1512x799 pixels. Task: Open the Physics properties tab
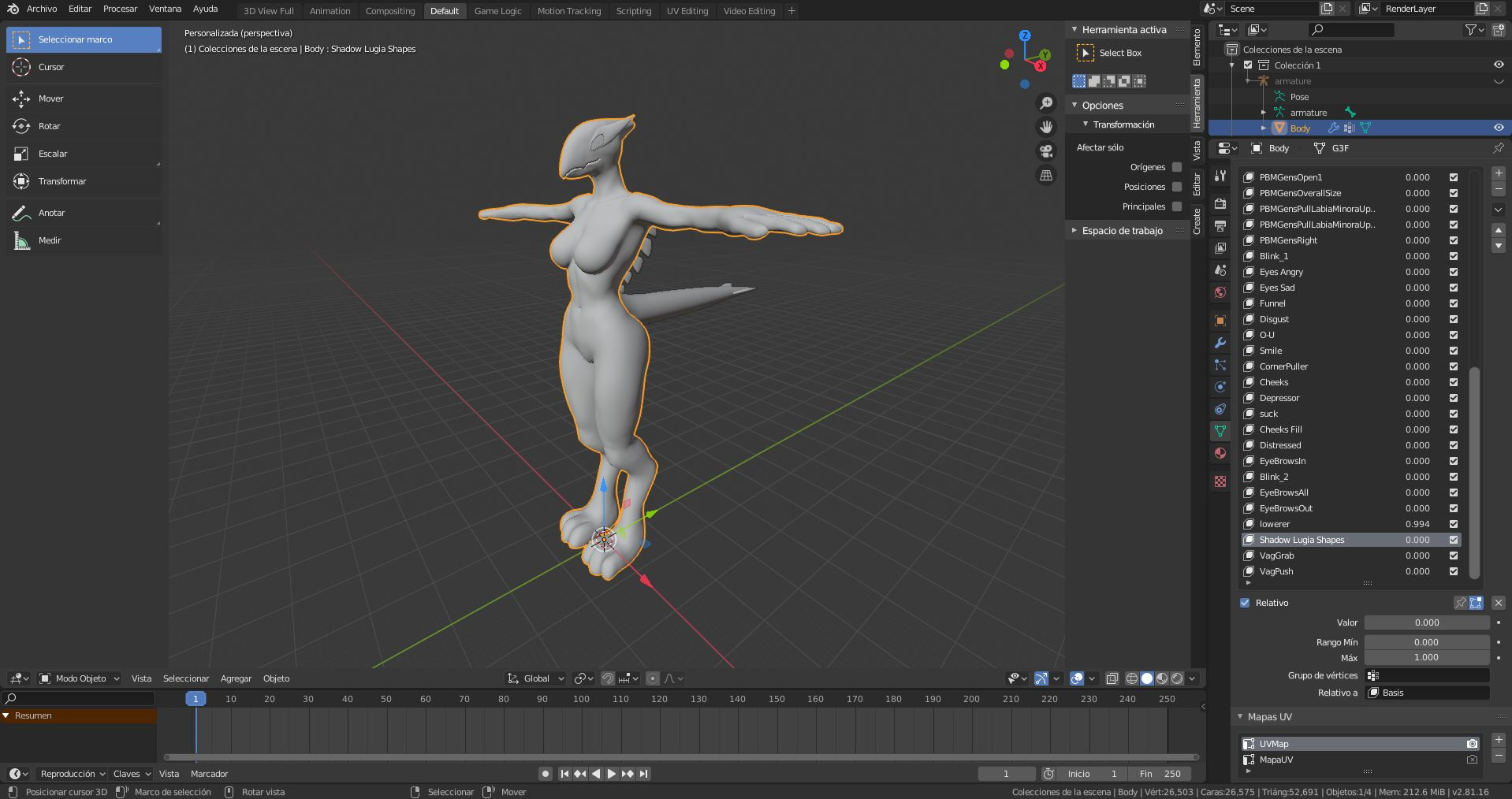[1220, 387]
